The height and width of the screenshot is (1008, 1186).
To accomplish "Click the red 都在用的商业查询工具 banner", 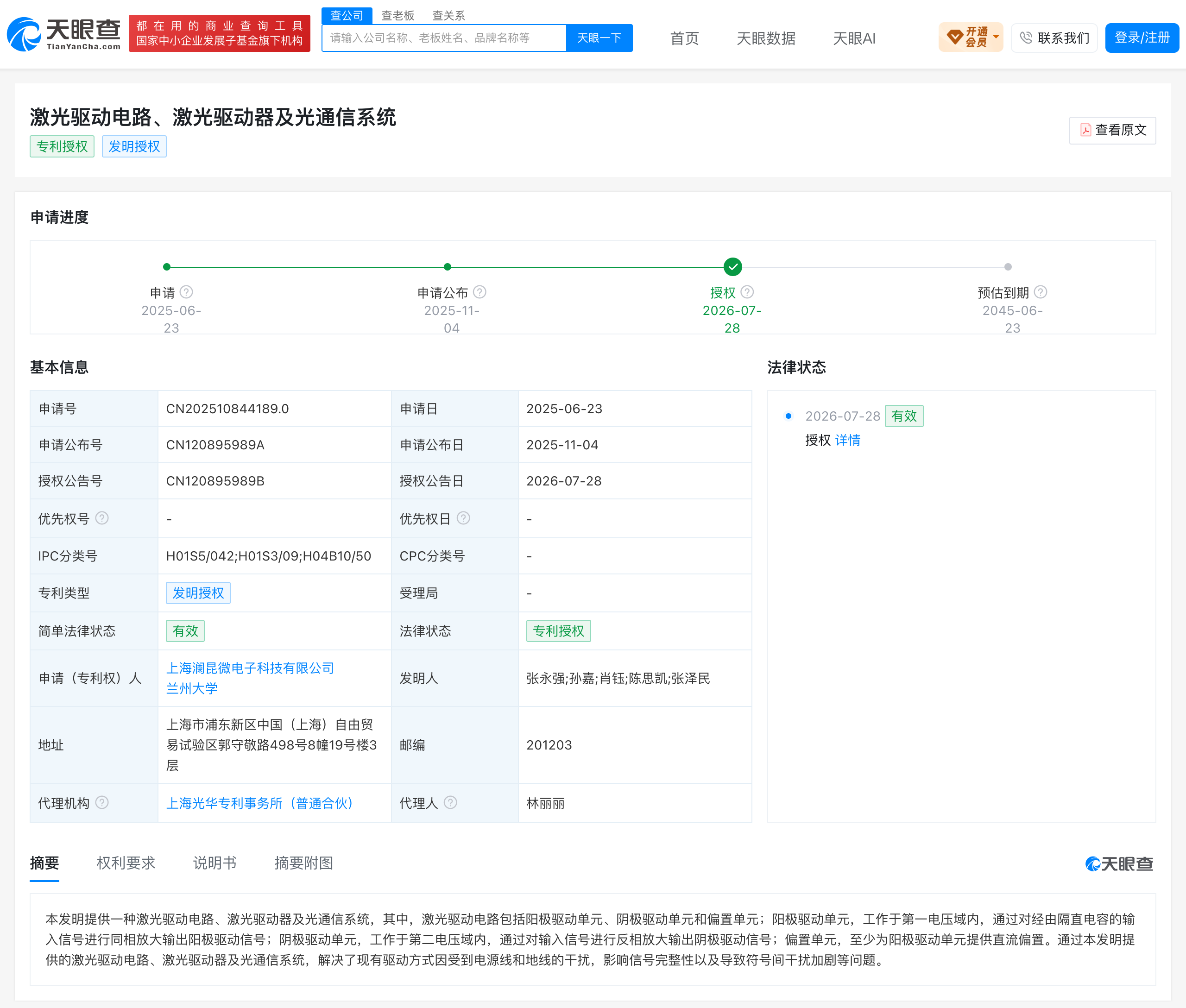I will click(x=220, y=33).
